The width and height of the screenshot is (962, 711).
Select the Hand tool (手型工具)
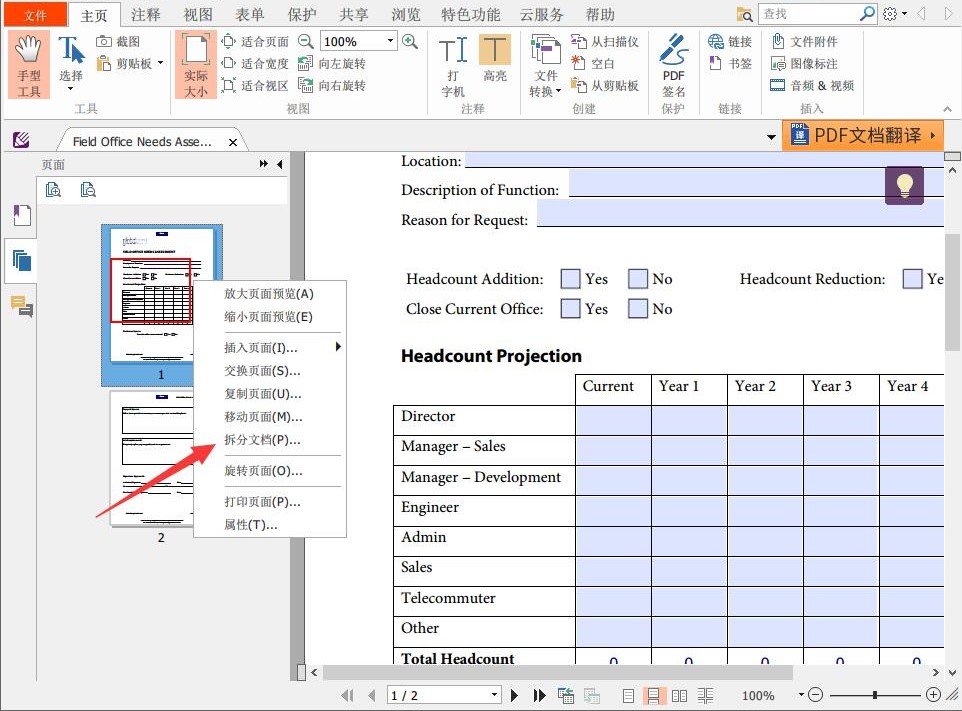point(29,64)
